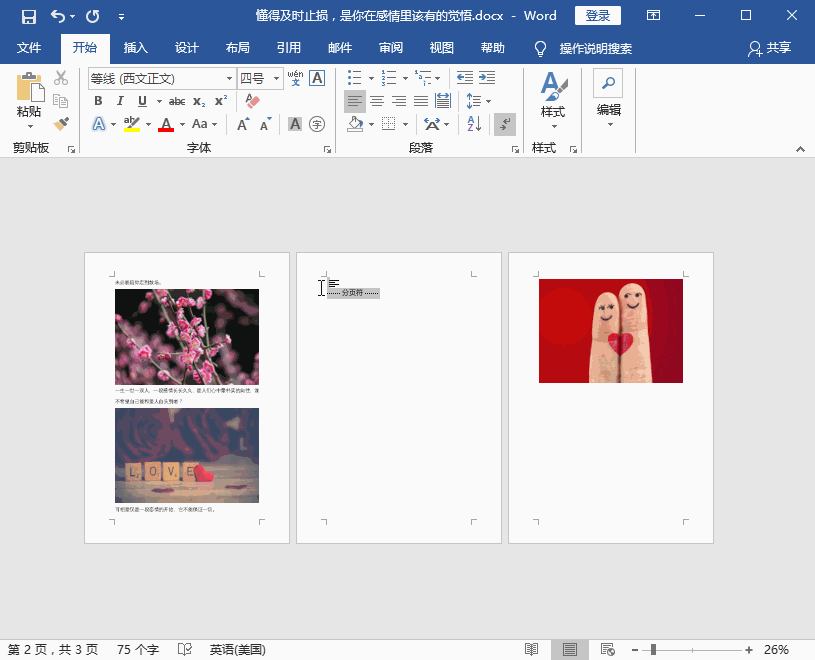Decrease paragraph indent
815x660 pixels.
465,78
